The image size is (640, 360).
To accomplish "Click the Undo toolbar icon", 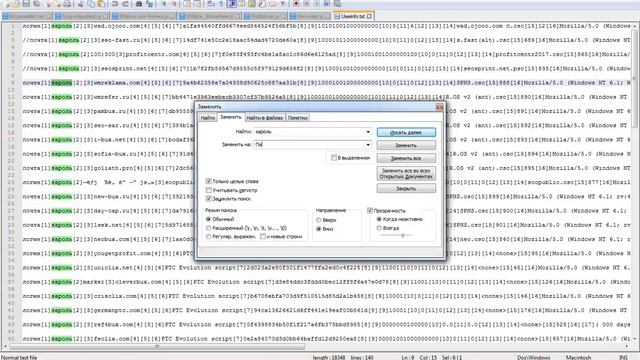I will [x=115, y=4].
